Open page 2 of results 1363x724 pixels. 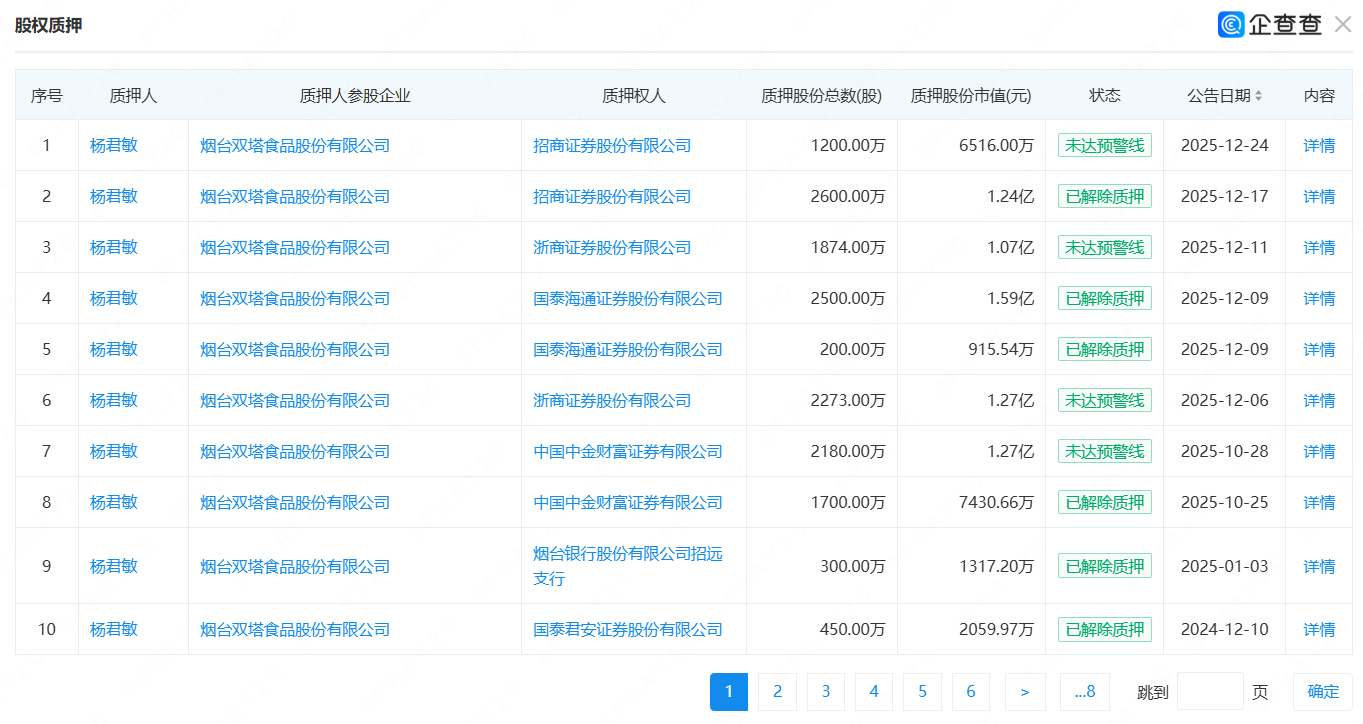point(777,691)
